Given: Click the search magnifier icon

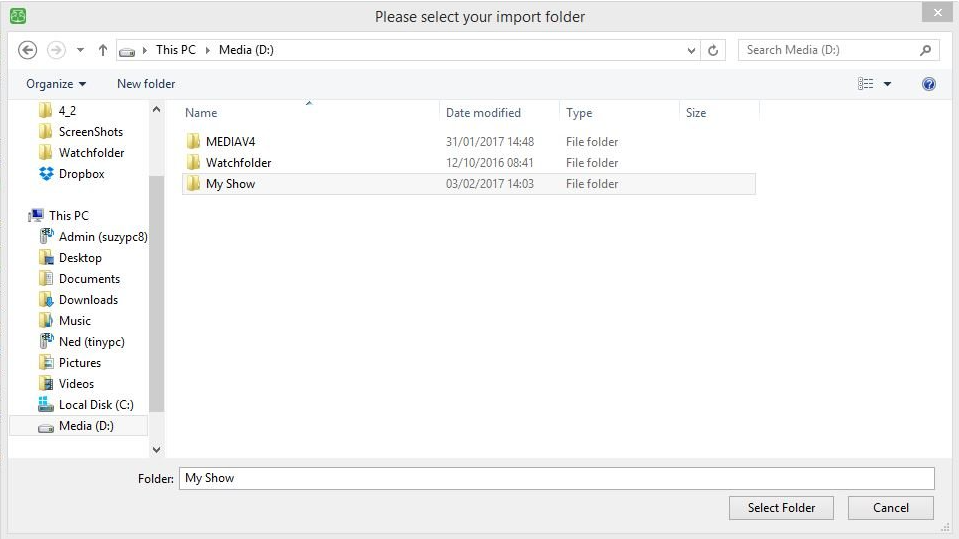Looking at the screenshot, I should point(926,50).
